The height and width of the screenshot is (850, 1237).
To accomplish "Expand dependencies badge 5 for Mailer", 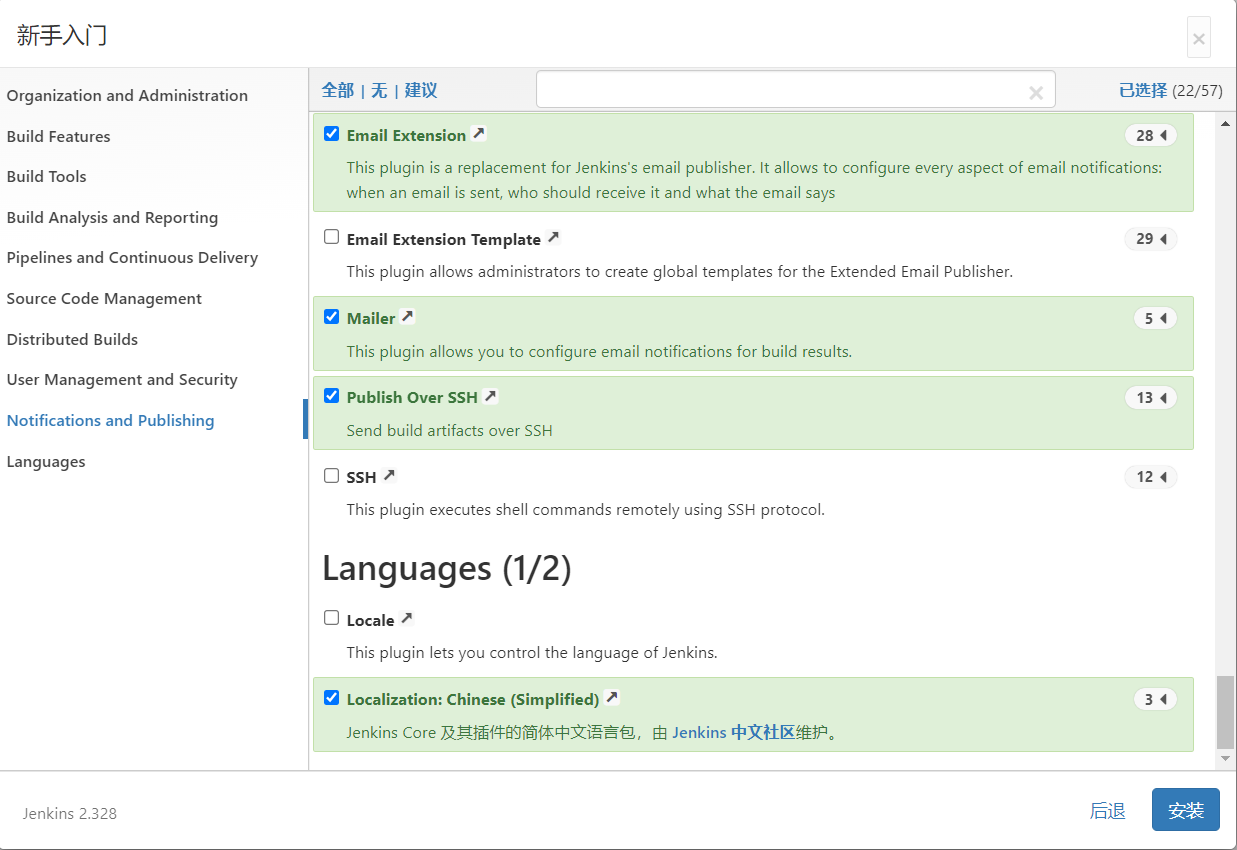I will [x=1155, y=318].
